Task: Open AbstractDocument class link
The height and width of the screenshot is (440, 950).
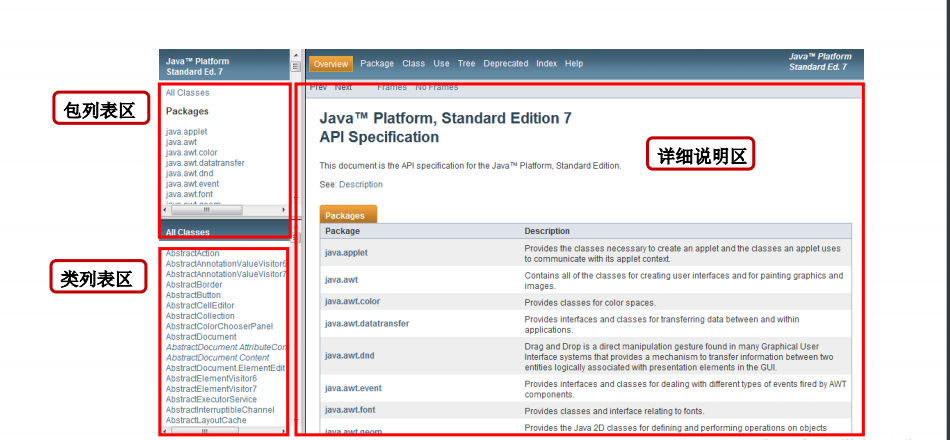Action: (201, 336)
